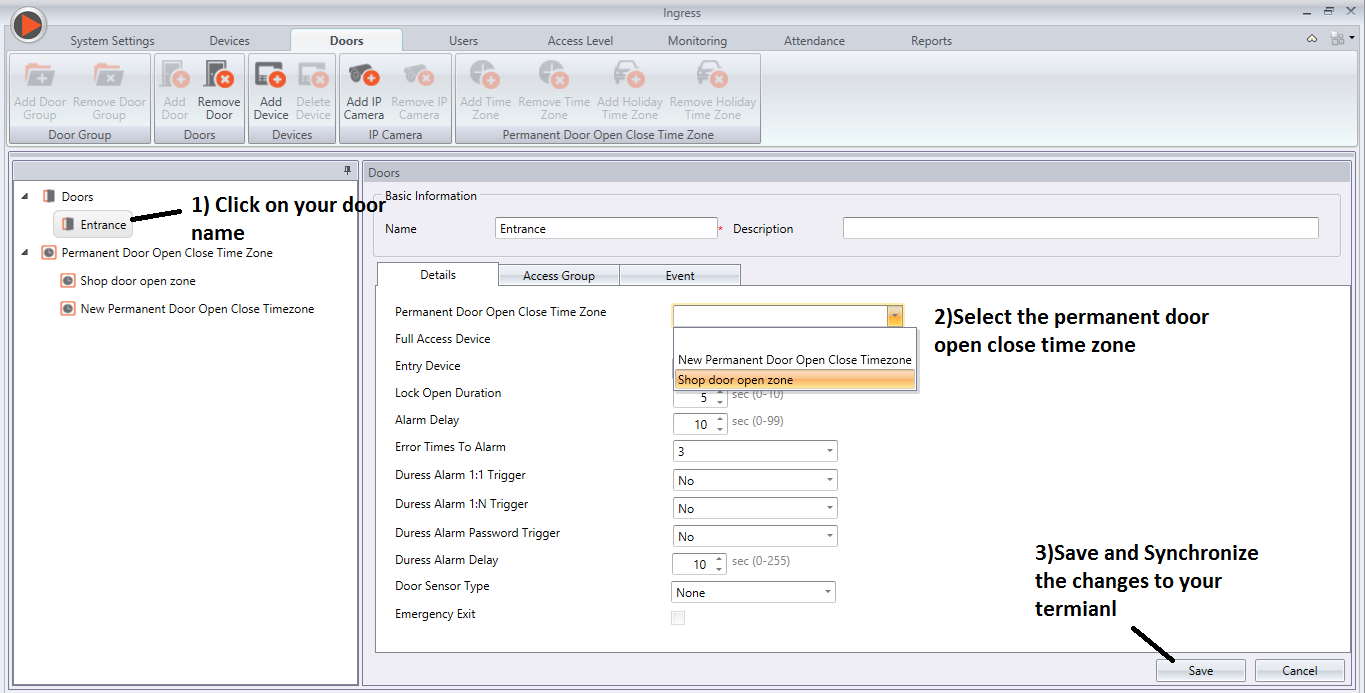
Task: Click the Add Door icon
Action: pos(175,75)
